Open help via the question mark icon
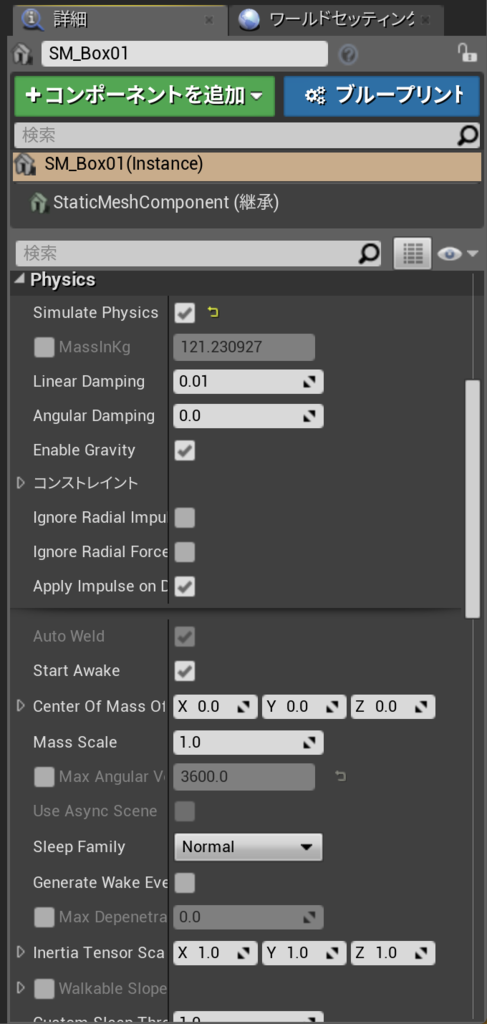This screenshot has width=487, height=1024. pyautogui.click(x=348, y=55)
